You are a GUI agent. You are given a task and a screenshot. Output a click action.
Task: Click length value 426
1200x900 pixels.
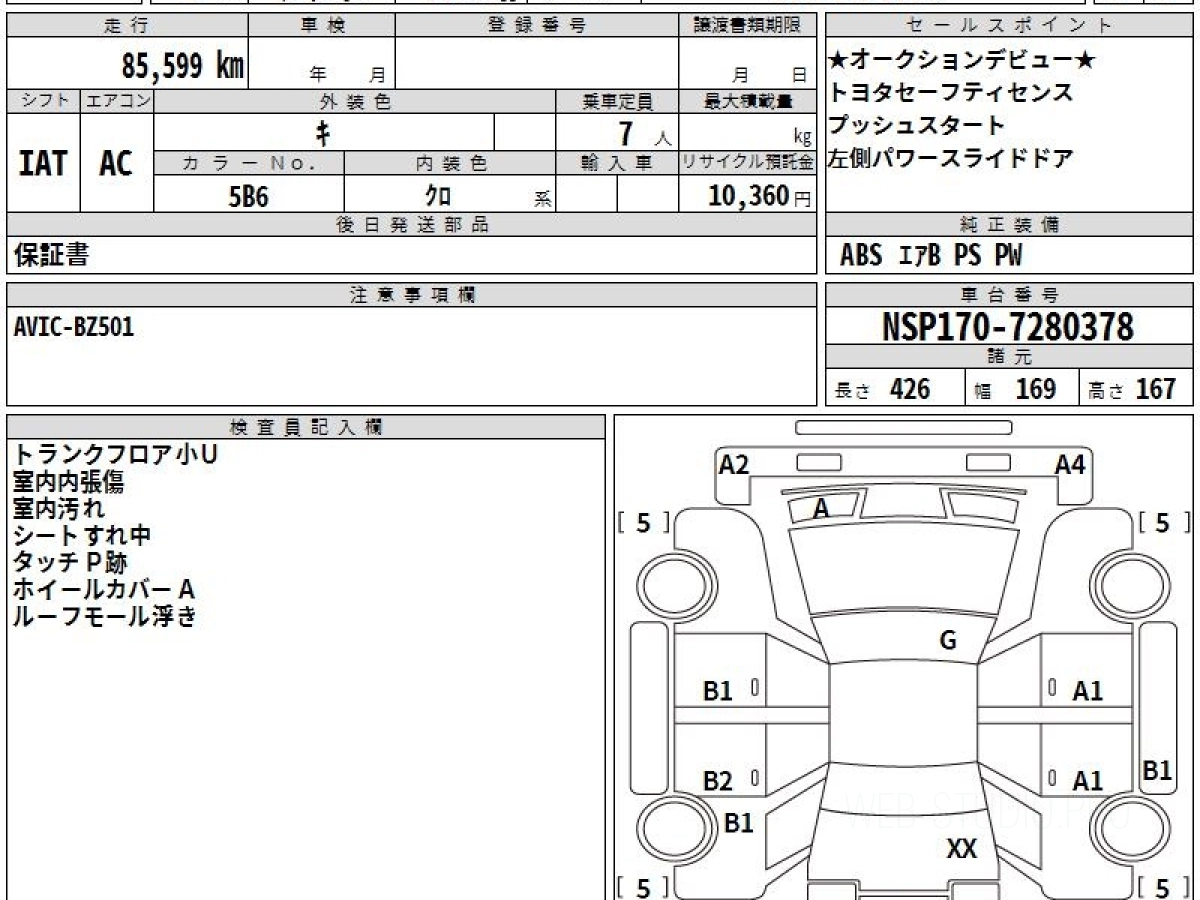[910, 389]
